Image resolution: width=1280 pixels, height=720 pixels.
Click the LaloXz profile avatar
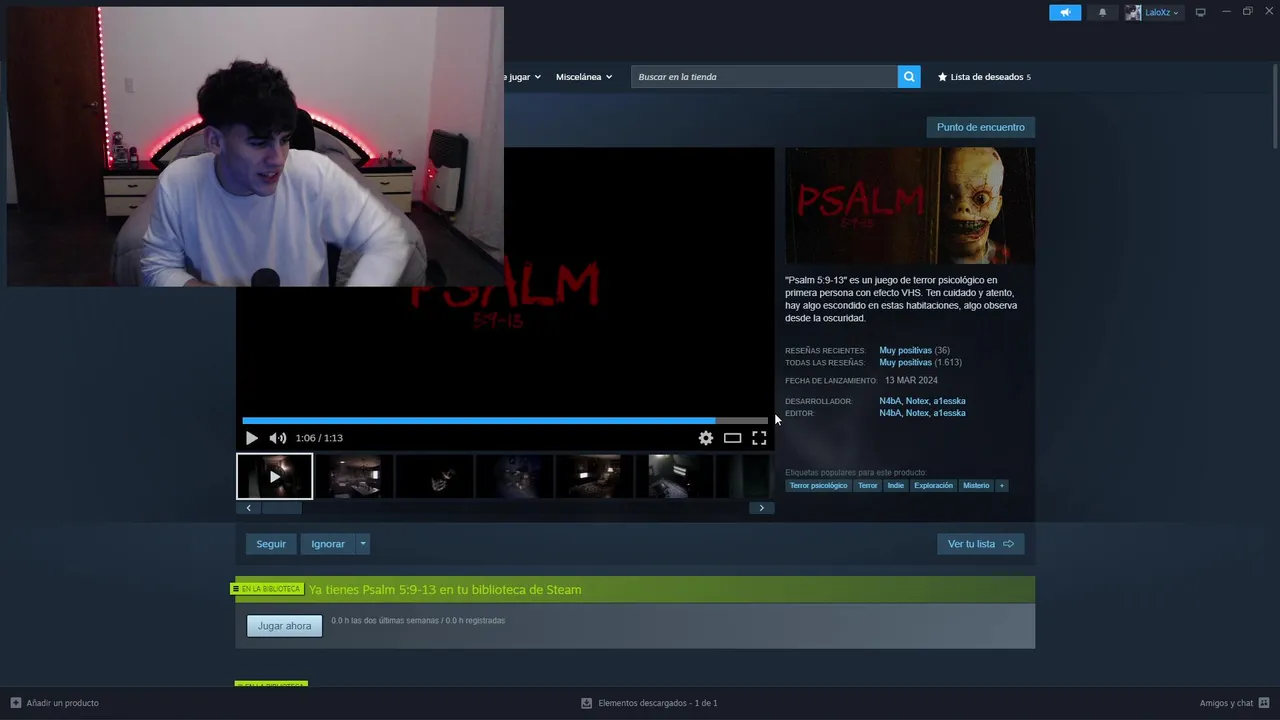pos(1133,12)
